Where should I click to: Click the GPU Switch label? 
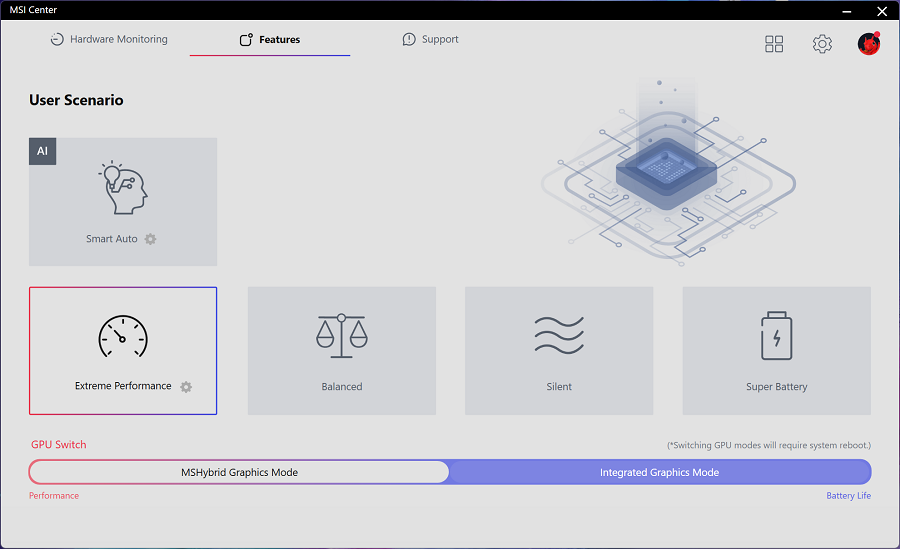59,444
